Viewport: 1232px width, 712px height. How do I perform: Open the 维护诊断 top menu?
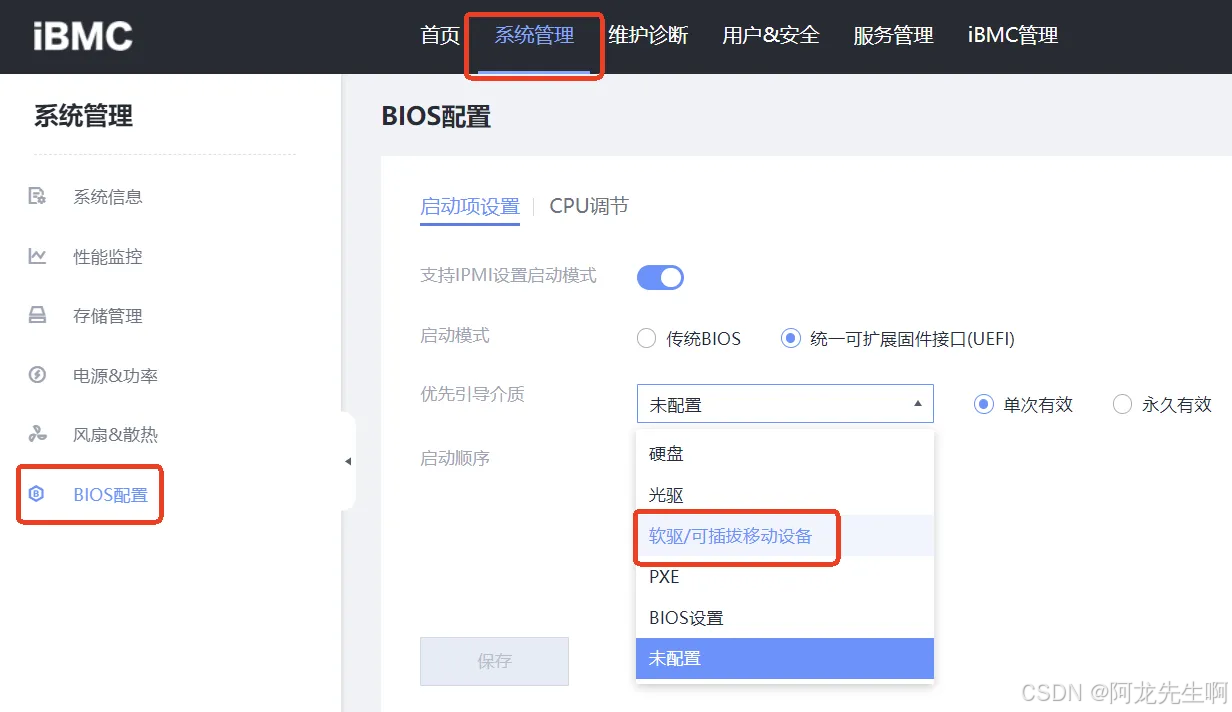coord(648,36)
